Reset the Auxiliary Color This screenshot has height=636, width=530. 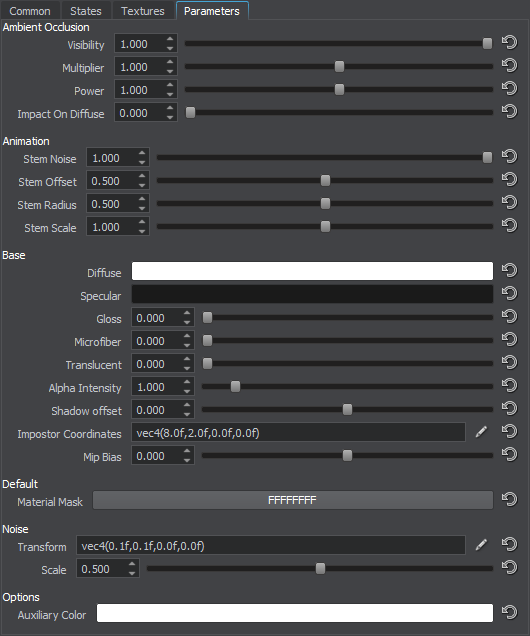[x=509, y=612]
